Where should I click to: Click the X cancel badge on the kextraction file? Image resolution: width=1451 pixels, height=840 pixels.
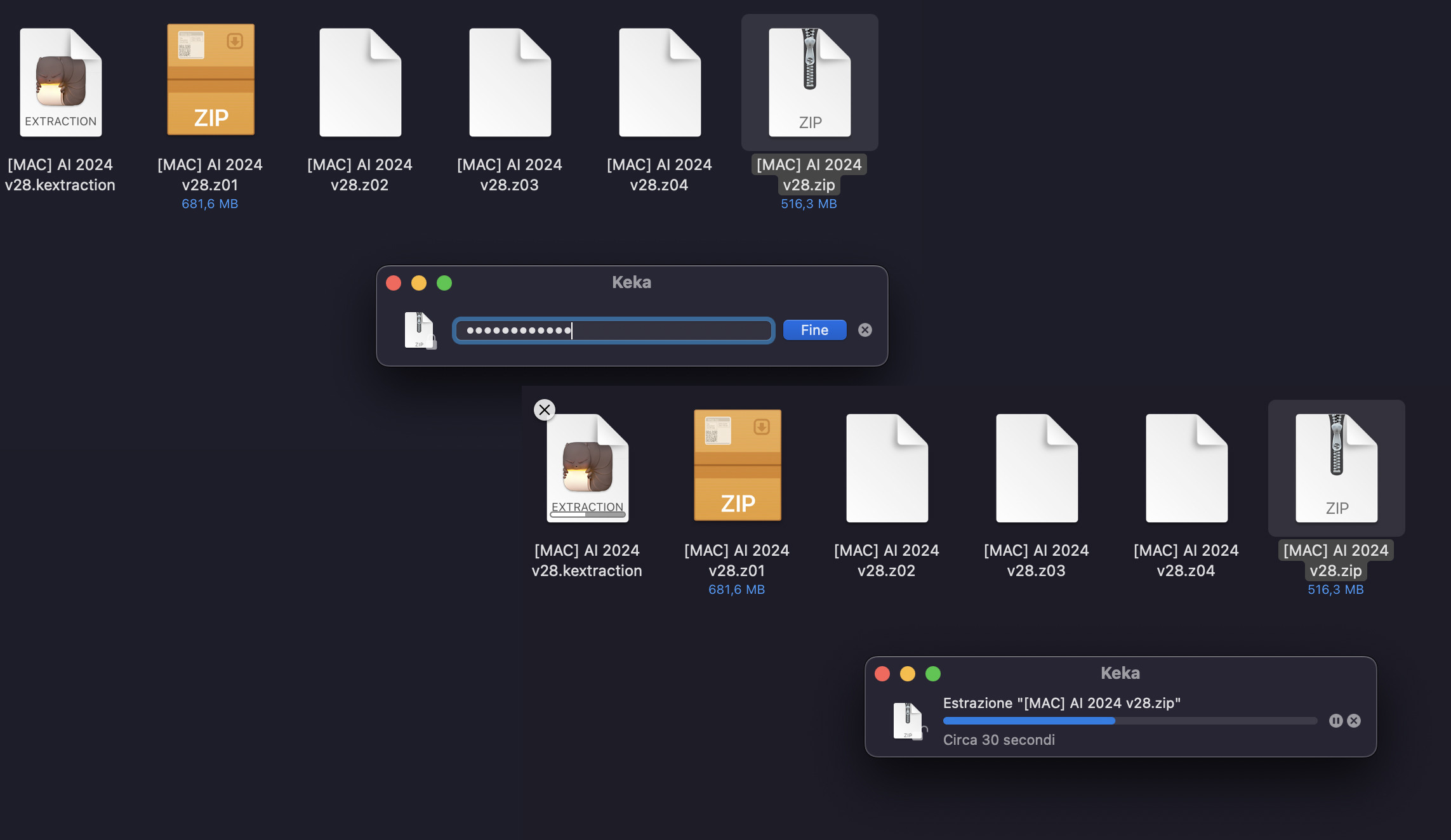[x=545, y=410]
